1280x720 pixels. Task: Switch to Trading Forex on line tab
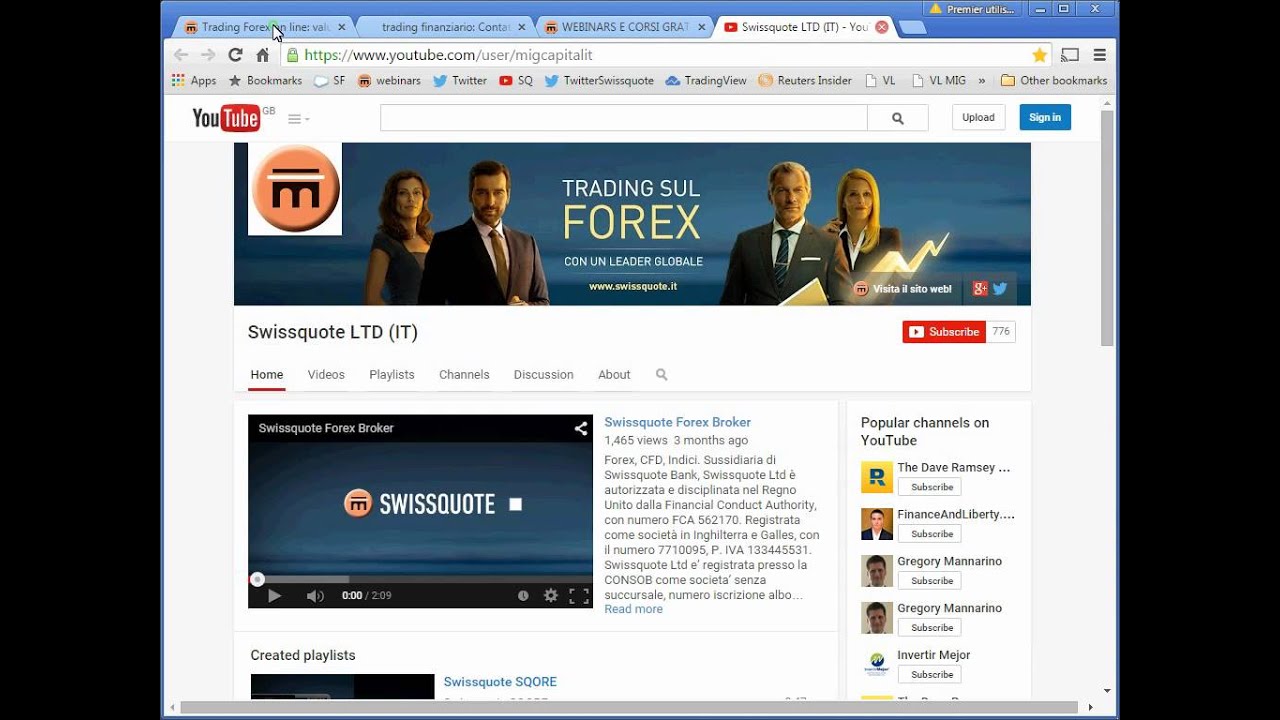click(x=264, y=27)
